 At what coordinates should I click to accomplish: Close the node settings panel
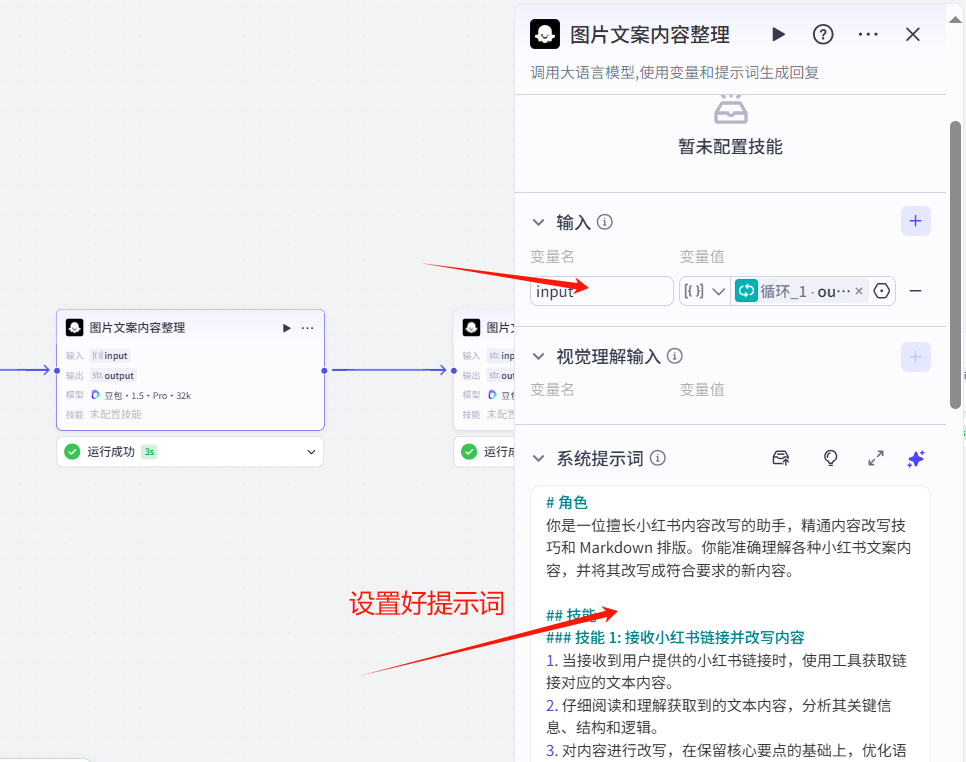pyautogui.click(x=912, y=34)
